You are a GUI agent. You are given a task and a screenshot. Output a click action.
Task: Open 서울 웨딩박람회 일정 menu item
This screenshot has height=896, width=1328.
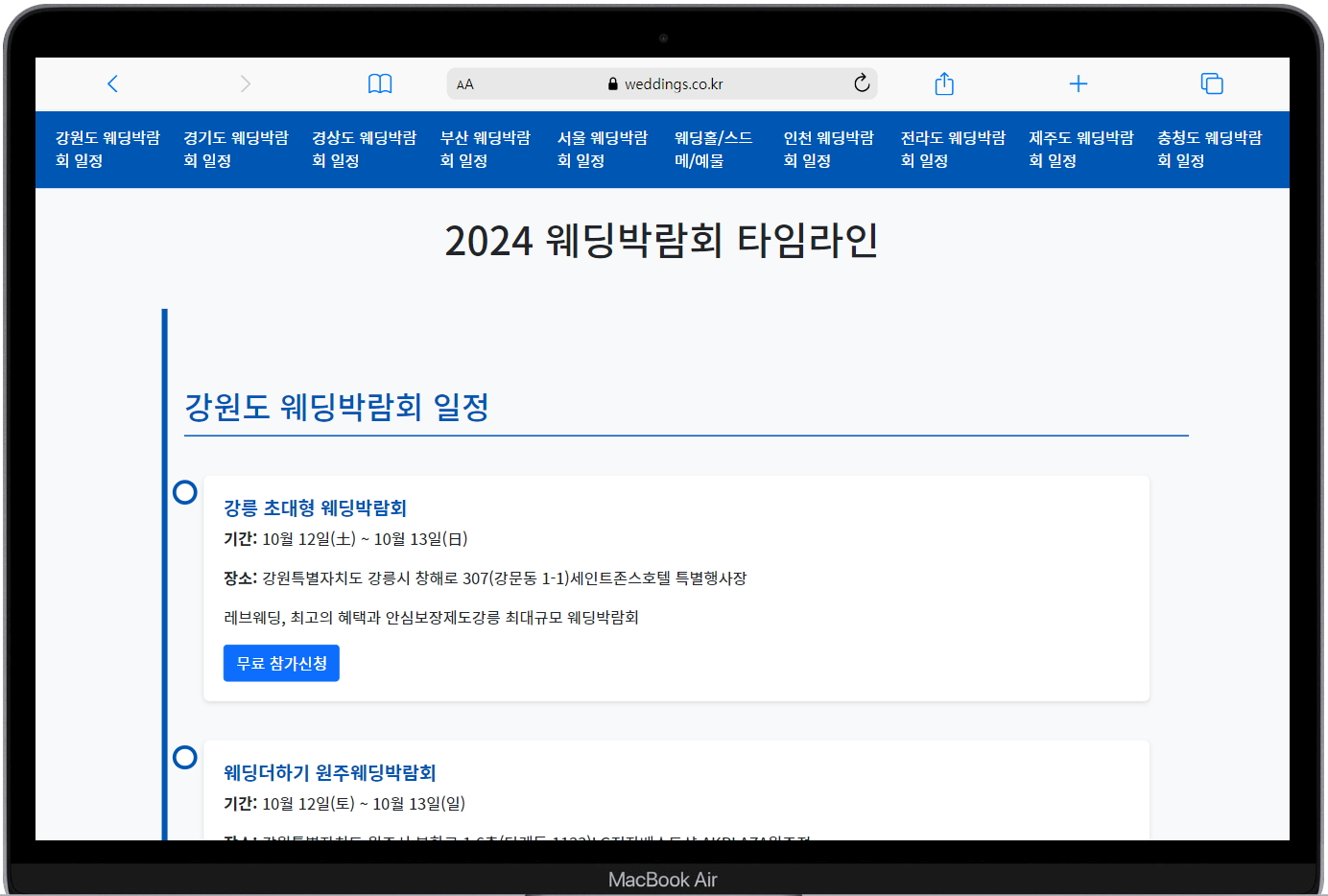603,149
